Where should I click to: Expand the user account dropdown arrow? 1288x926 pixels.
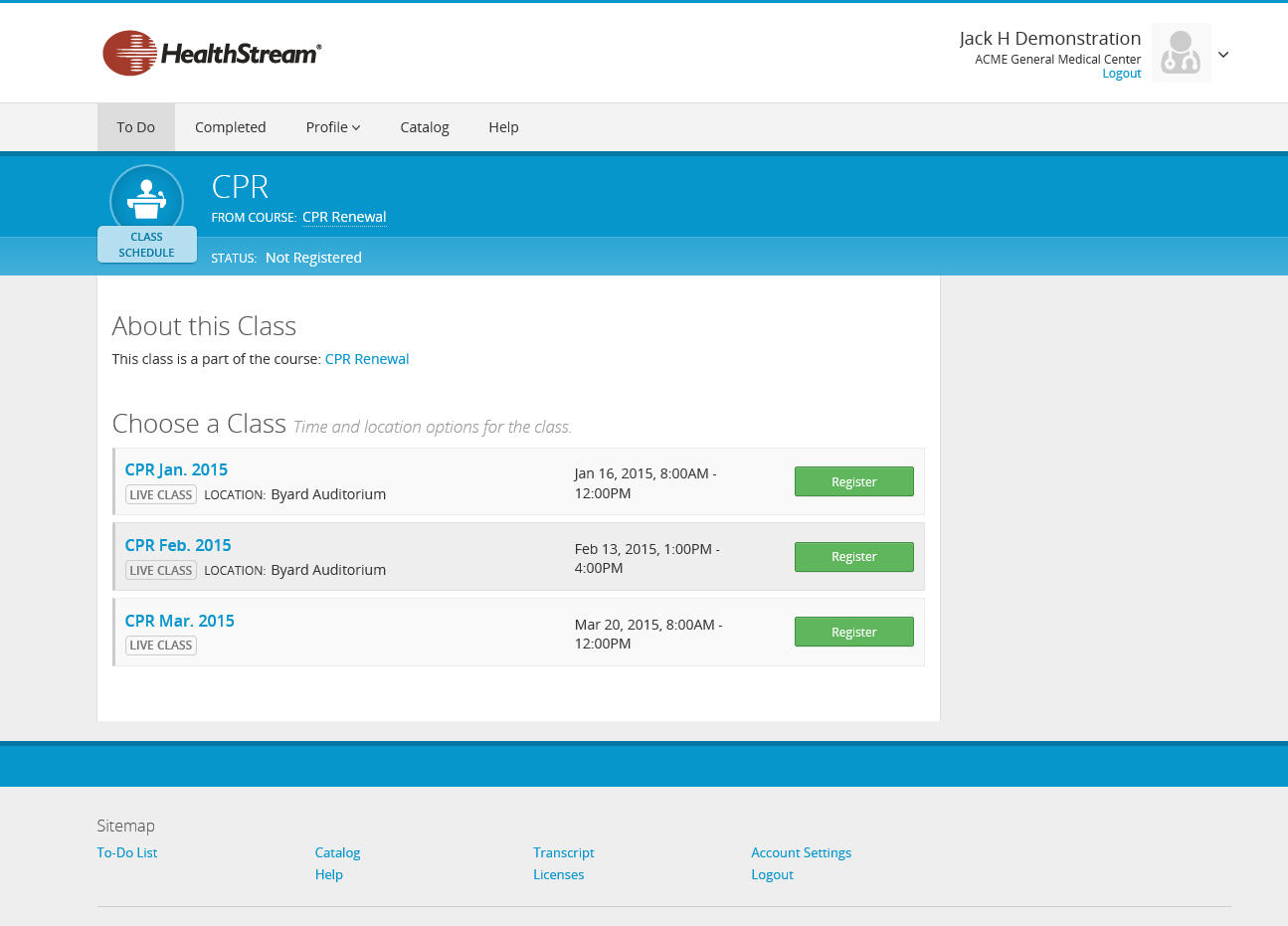1223,55
